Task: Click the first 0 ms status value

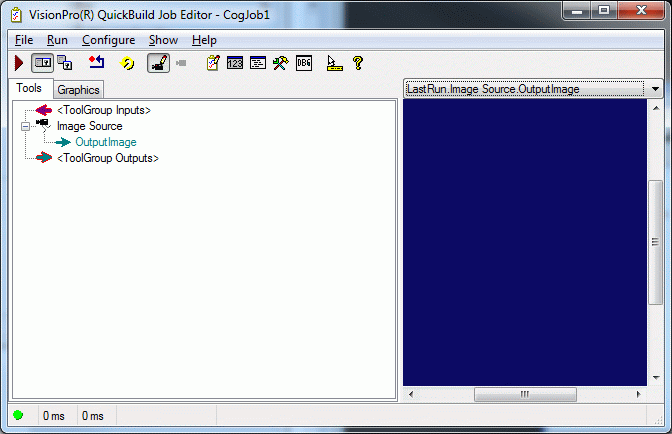Action: [x=54, y=416]
